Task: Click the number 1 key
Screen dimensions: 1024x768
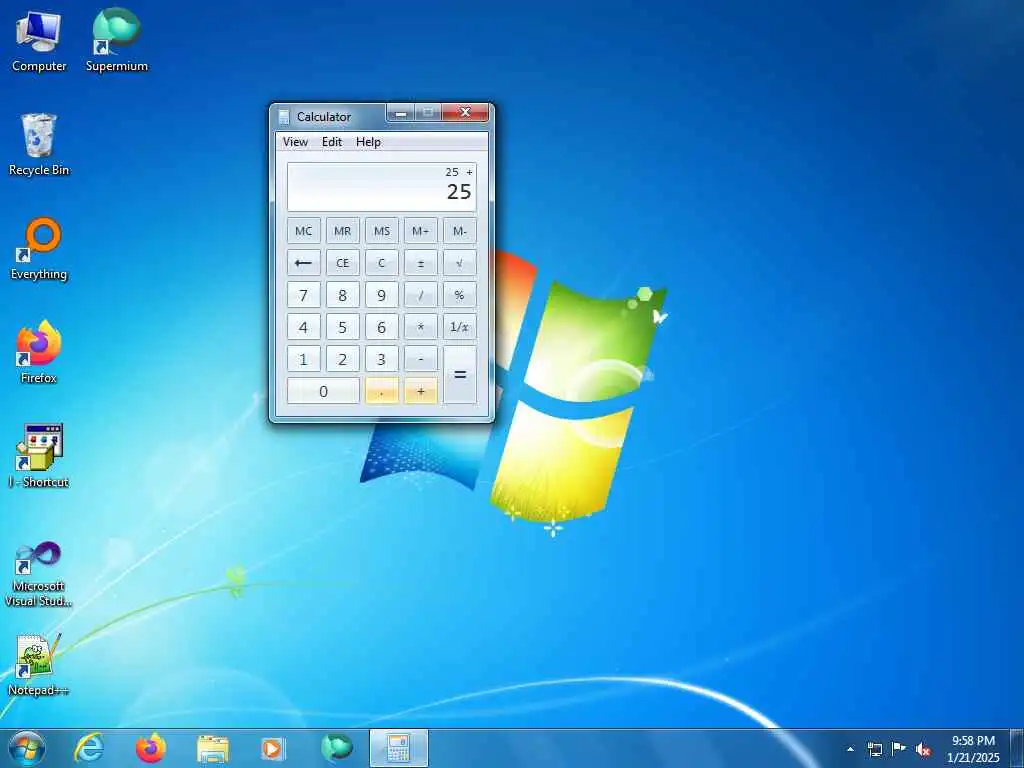Action: point(304,359)
